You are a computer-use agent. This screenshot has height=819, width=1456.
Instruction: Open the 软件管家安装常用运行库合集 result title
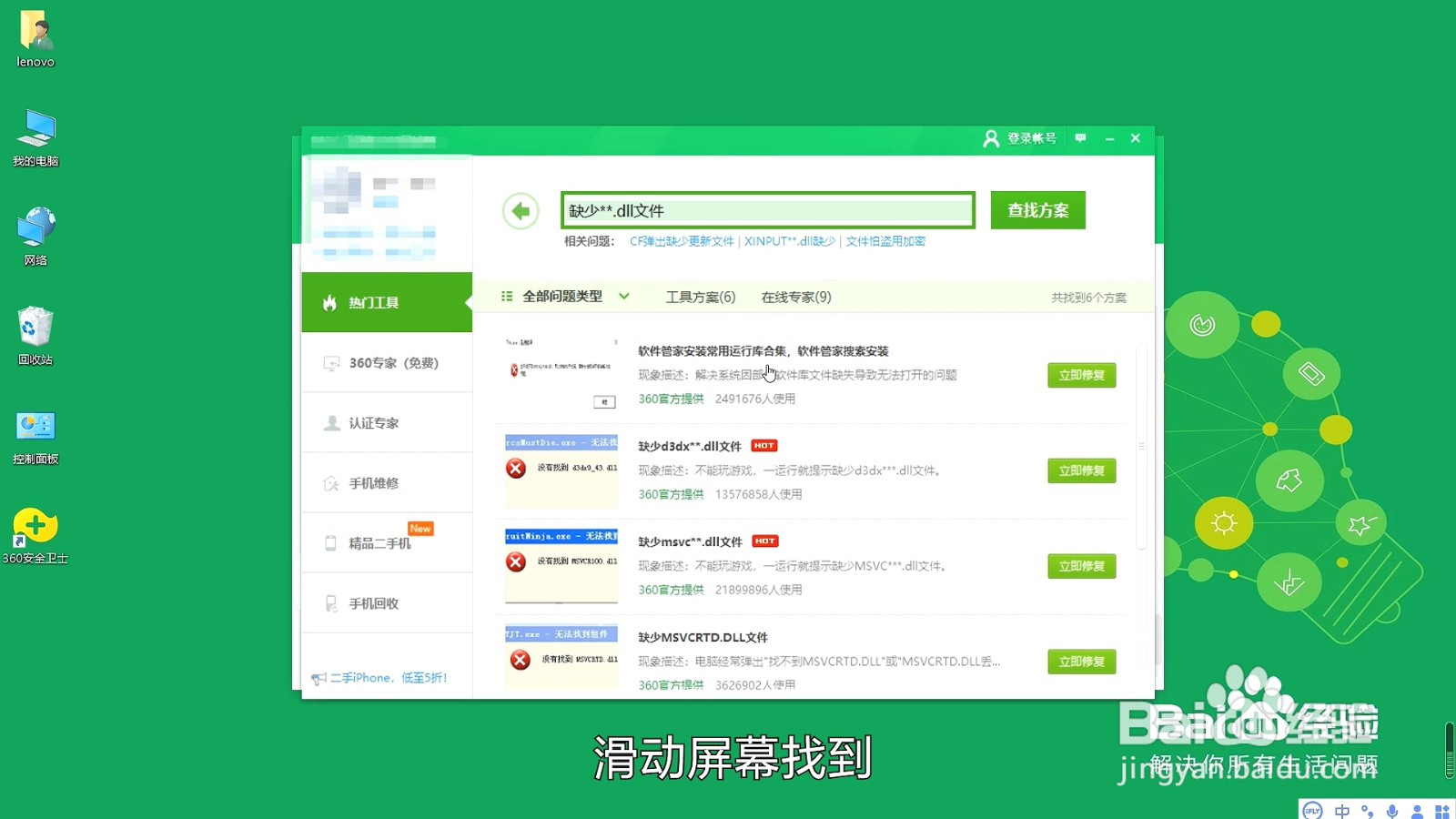(763, 351)
